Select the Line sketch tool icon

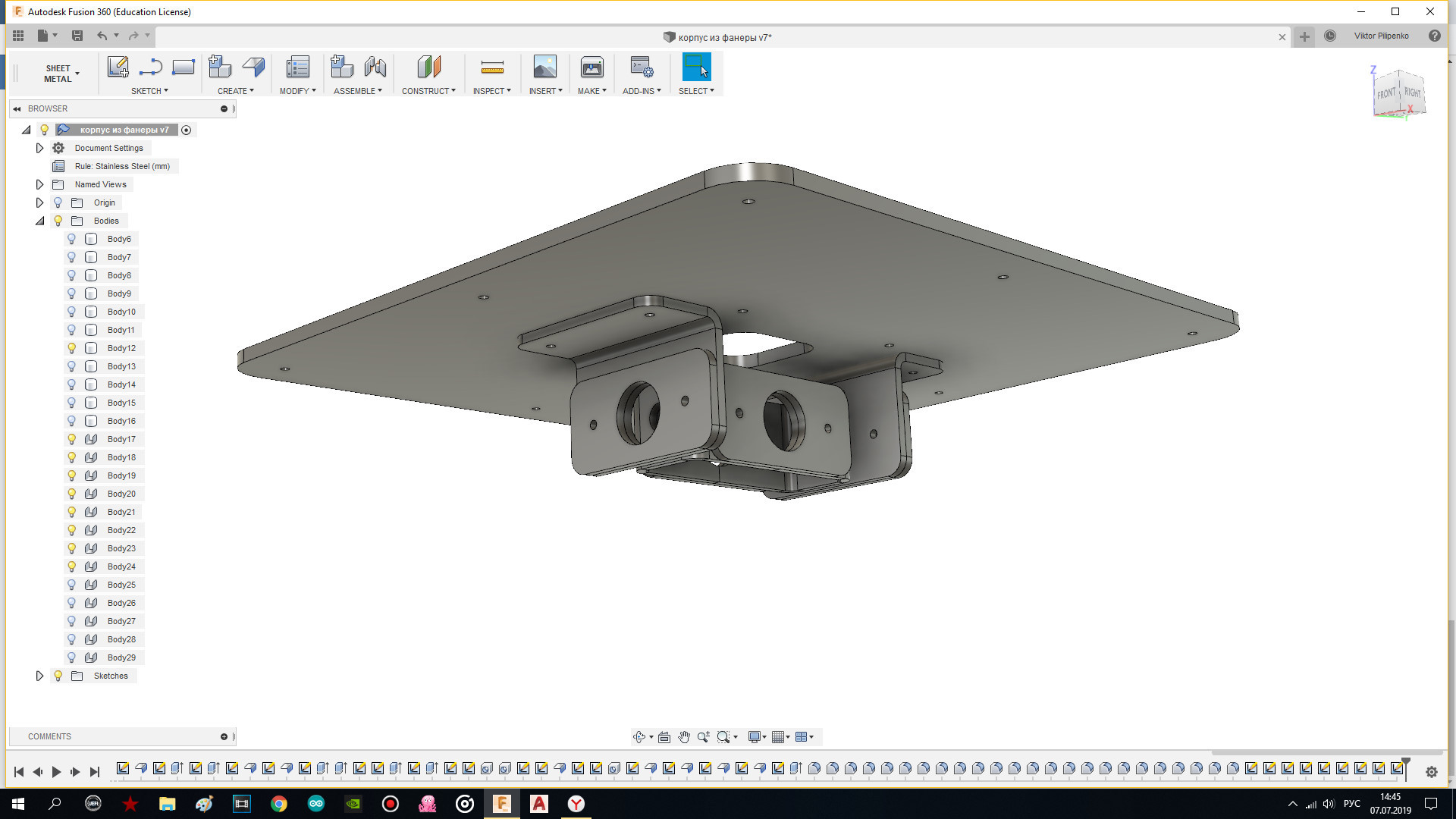pyautogui.click(x=150, y=67)
